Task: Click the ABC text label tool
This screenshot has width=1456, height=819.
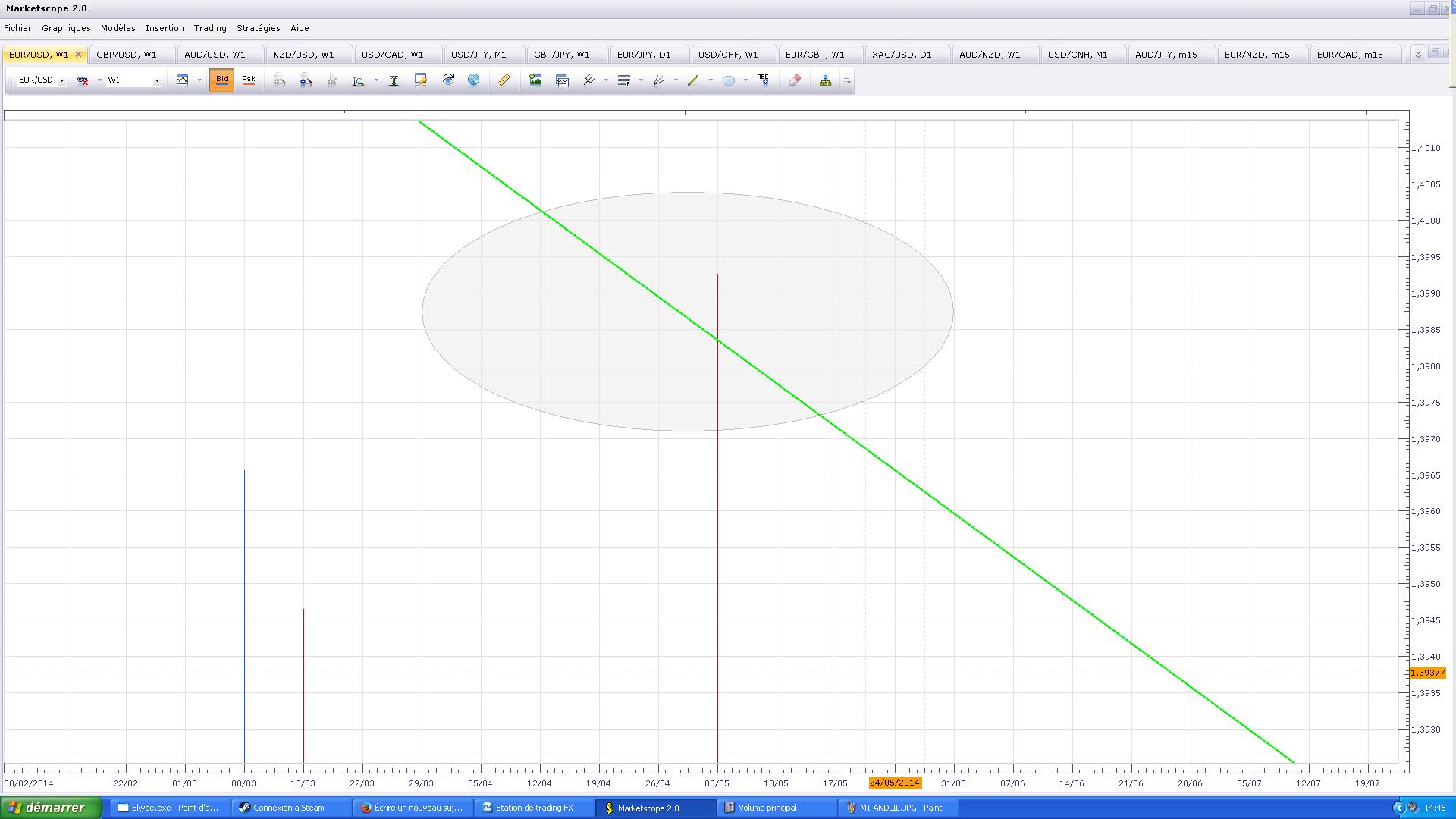Action: (x=763, y=80)
